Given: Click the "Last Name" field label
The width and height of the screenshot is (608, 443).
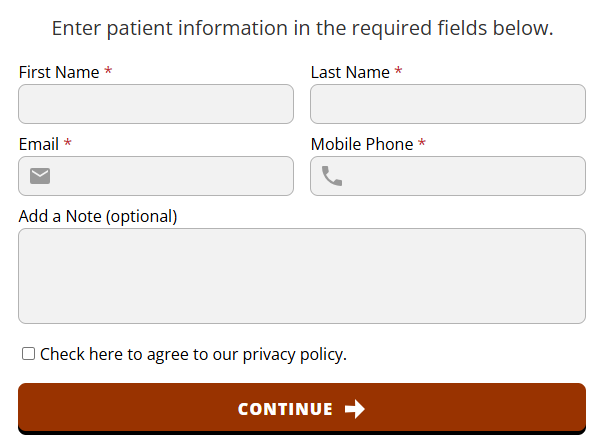Looking at the screenshot, I should pos(350,72).
